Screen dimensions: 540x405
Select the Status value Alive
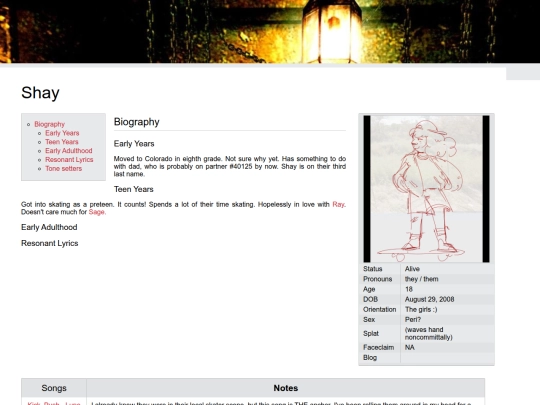(x=412, y=269)
